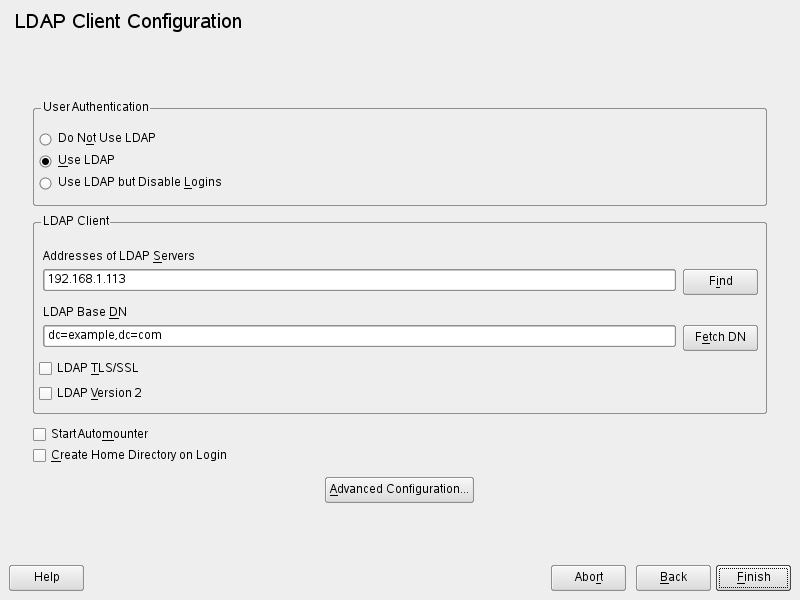Enable the Start Automounter option

pos(40,435)
